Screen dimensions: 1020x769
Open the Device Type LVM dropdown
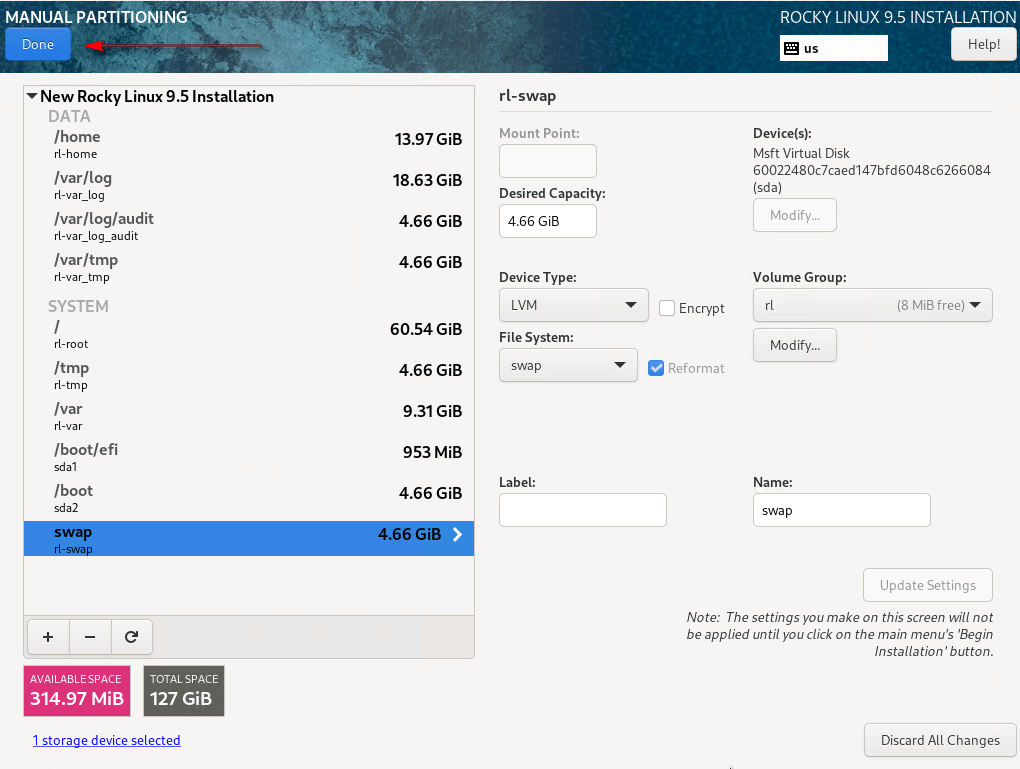coord(573,305)
